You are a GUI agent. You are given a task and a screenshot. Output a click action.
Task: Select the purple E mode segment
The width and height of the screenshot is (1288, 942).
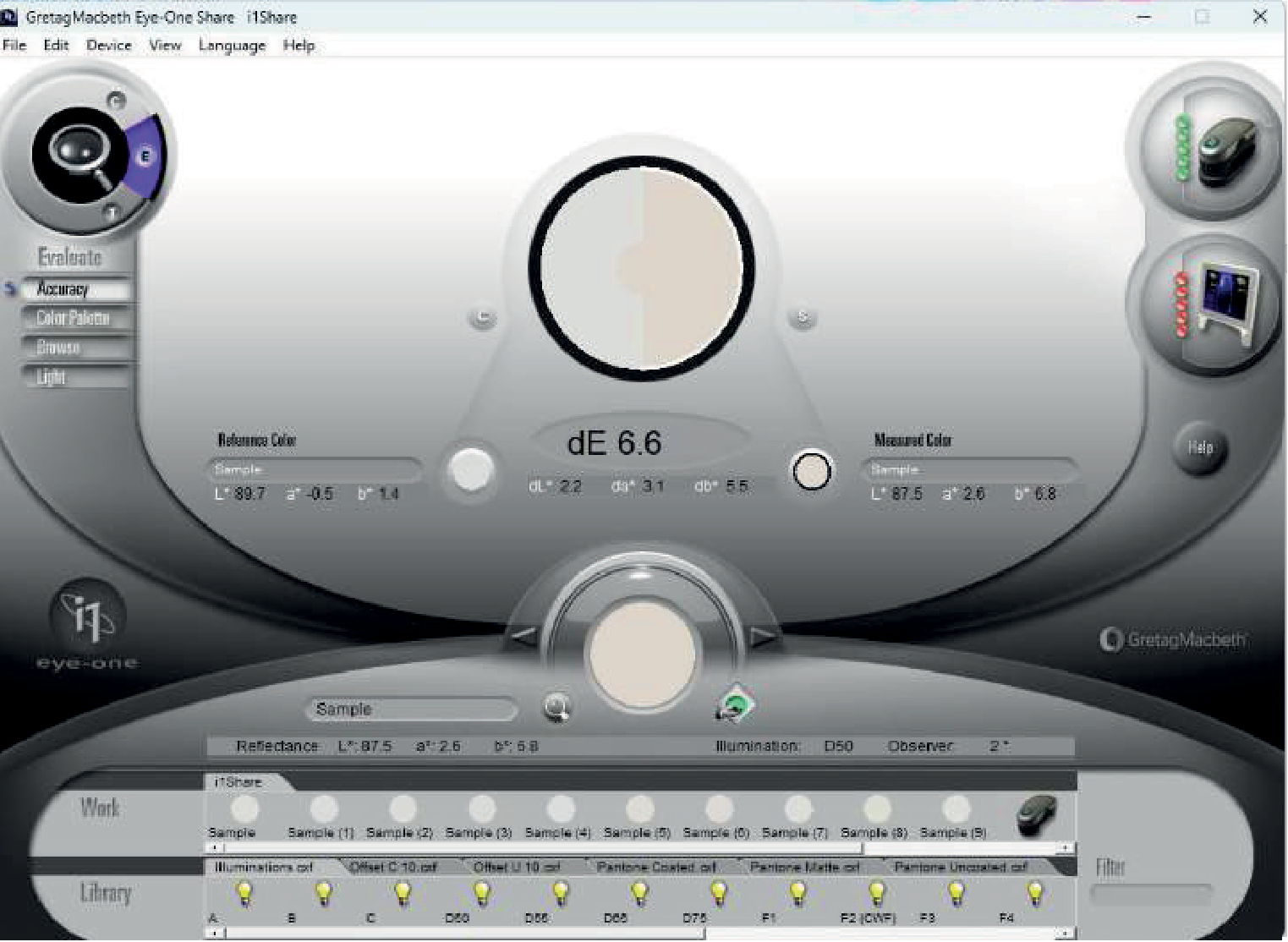tap(145, 156)
